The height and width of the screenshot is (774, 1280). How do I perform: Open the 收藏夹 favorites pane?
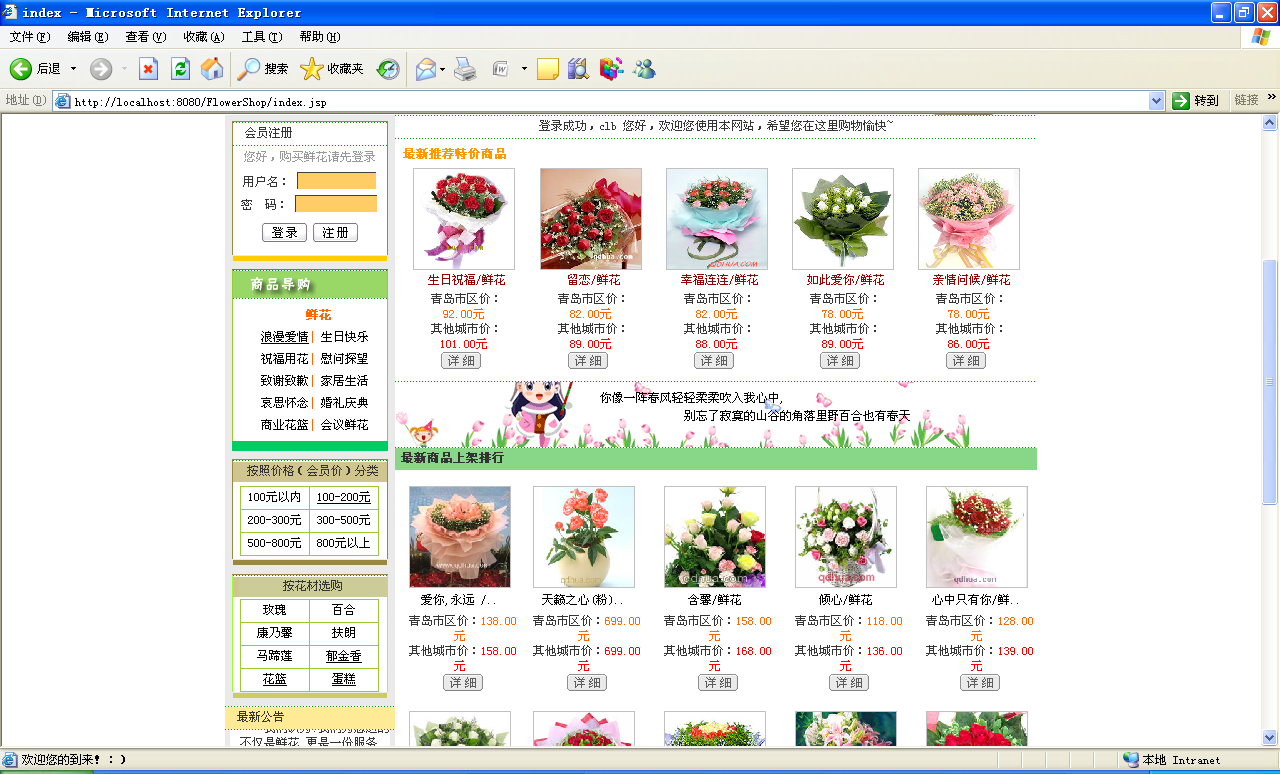332,69
